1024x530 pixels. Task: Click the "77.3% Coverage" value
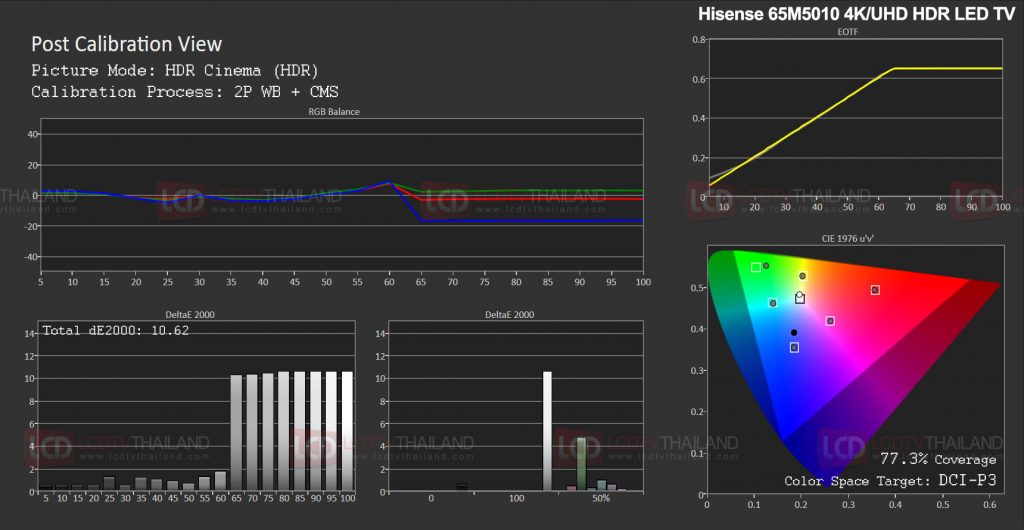click(x=938, y=460)
